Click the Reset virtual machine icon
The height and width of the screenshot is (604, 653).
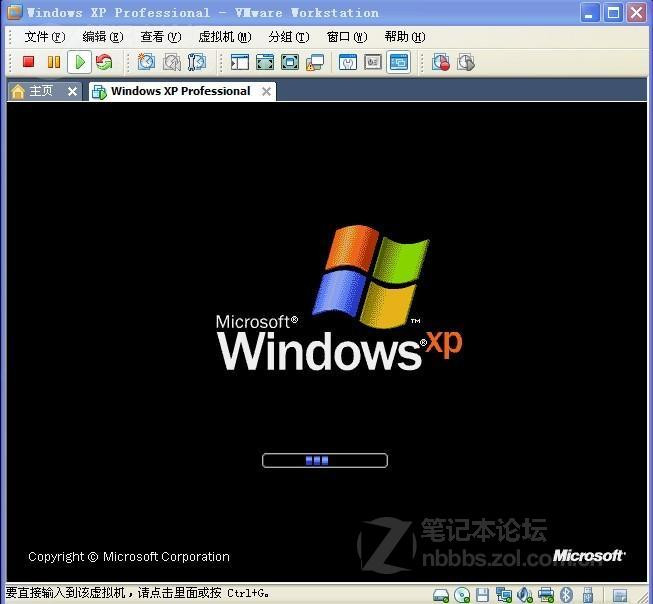click(104, 62)
